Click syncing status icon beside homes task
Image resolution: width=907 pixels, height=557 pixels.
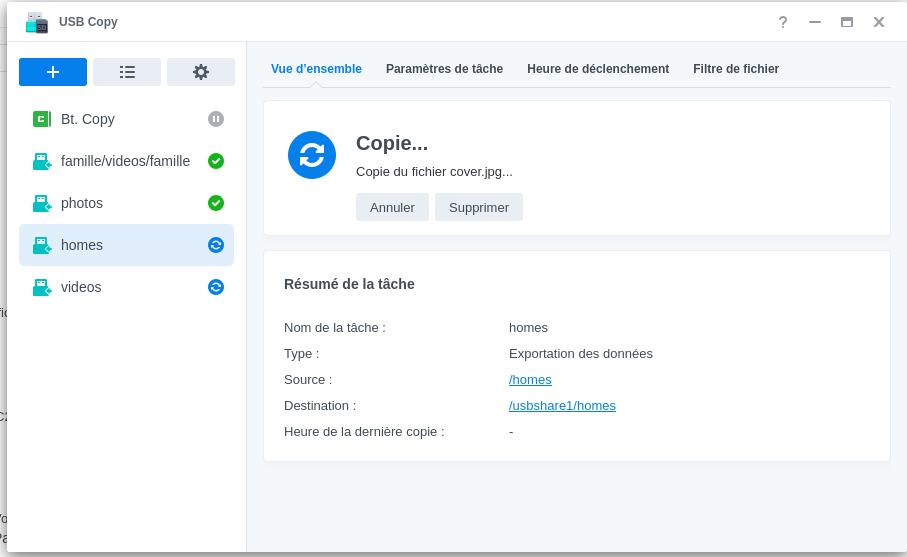[x=216, y=245]
